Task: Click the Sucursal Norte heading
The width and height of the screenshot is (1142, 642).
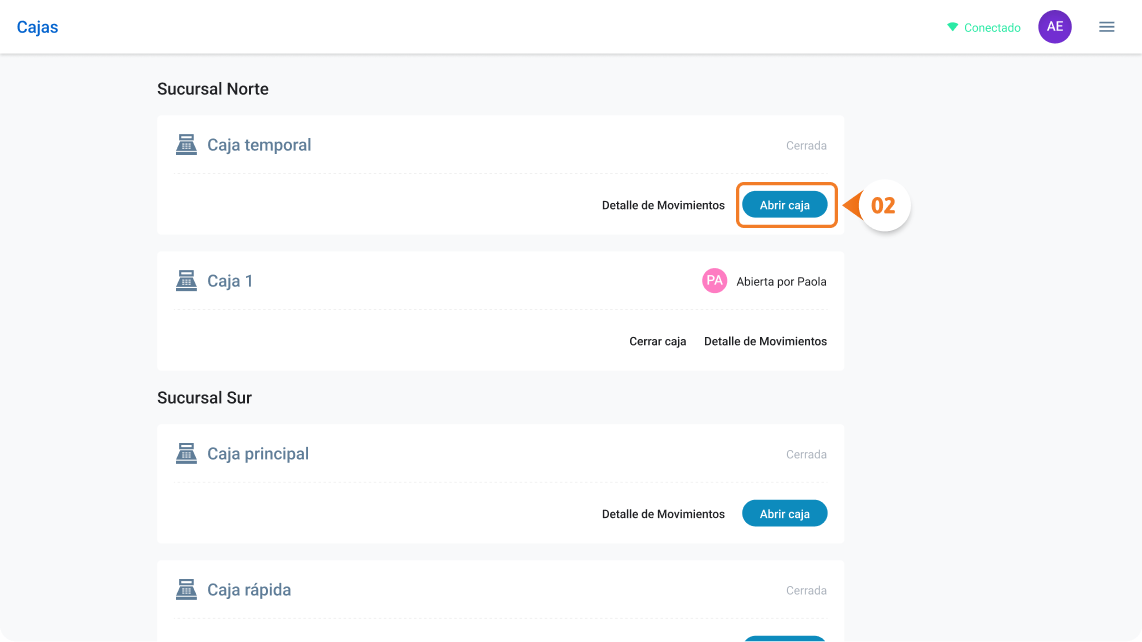Action: (213, 89)
